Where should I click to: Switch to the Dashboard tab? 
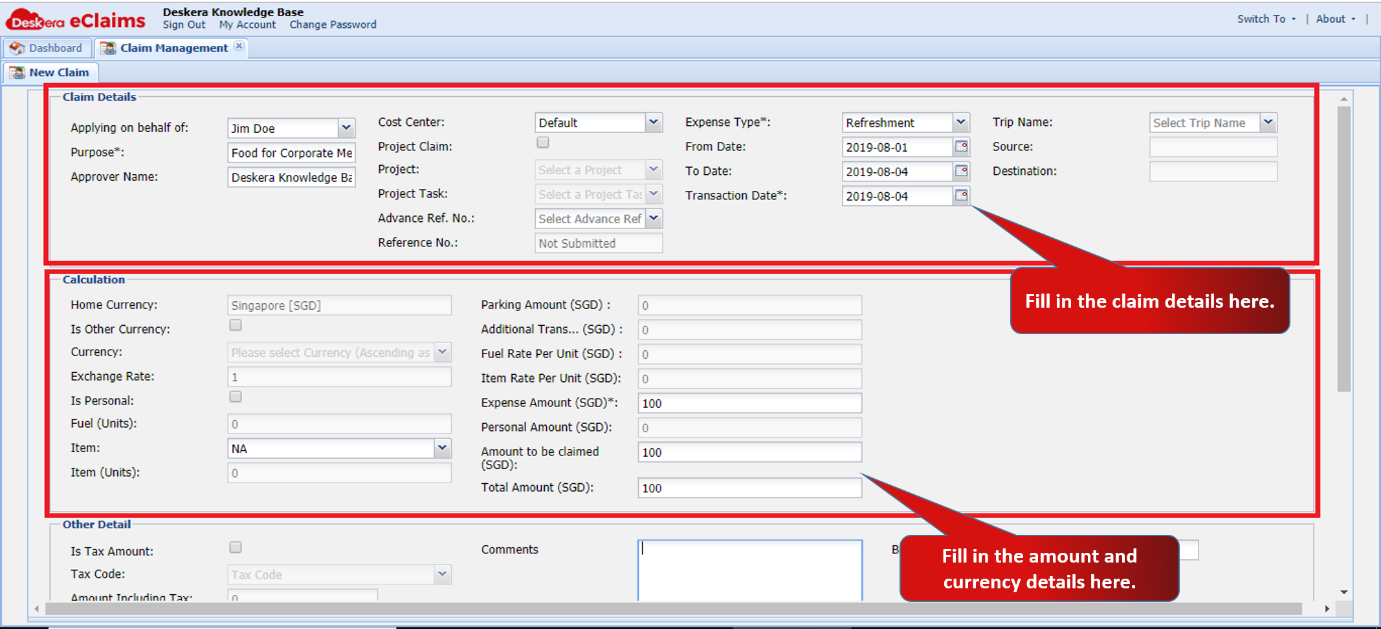(47, 48)
